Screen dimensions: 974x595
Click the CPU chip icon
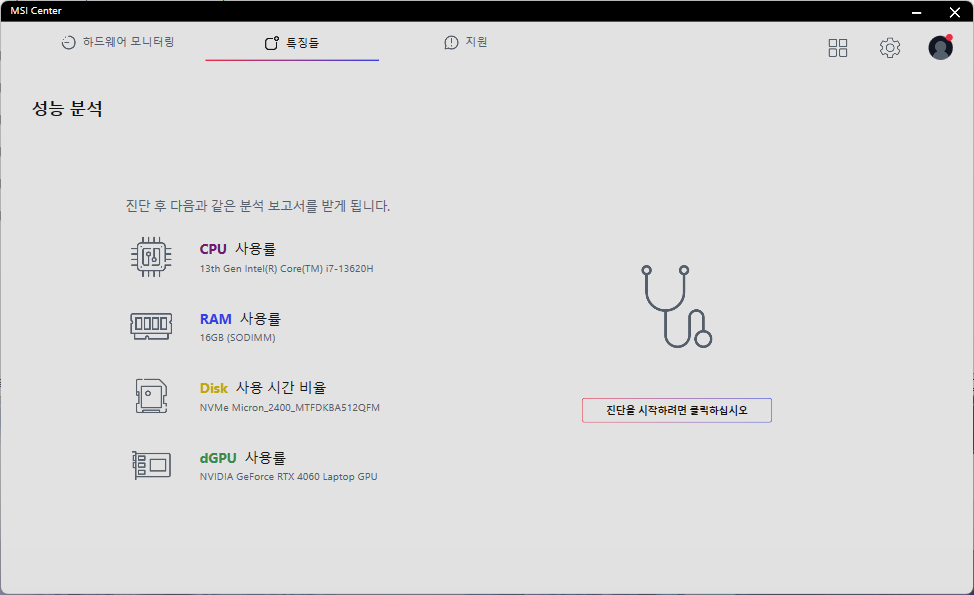pos(151,257)
